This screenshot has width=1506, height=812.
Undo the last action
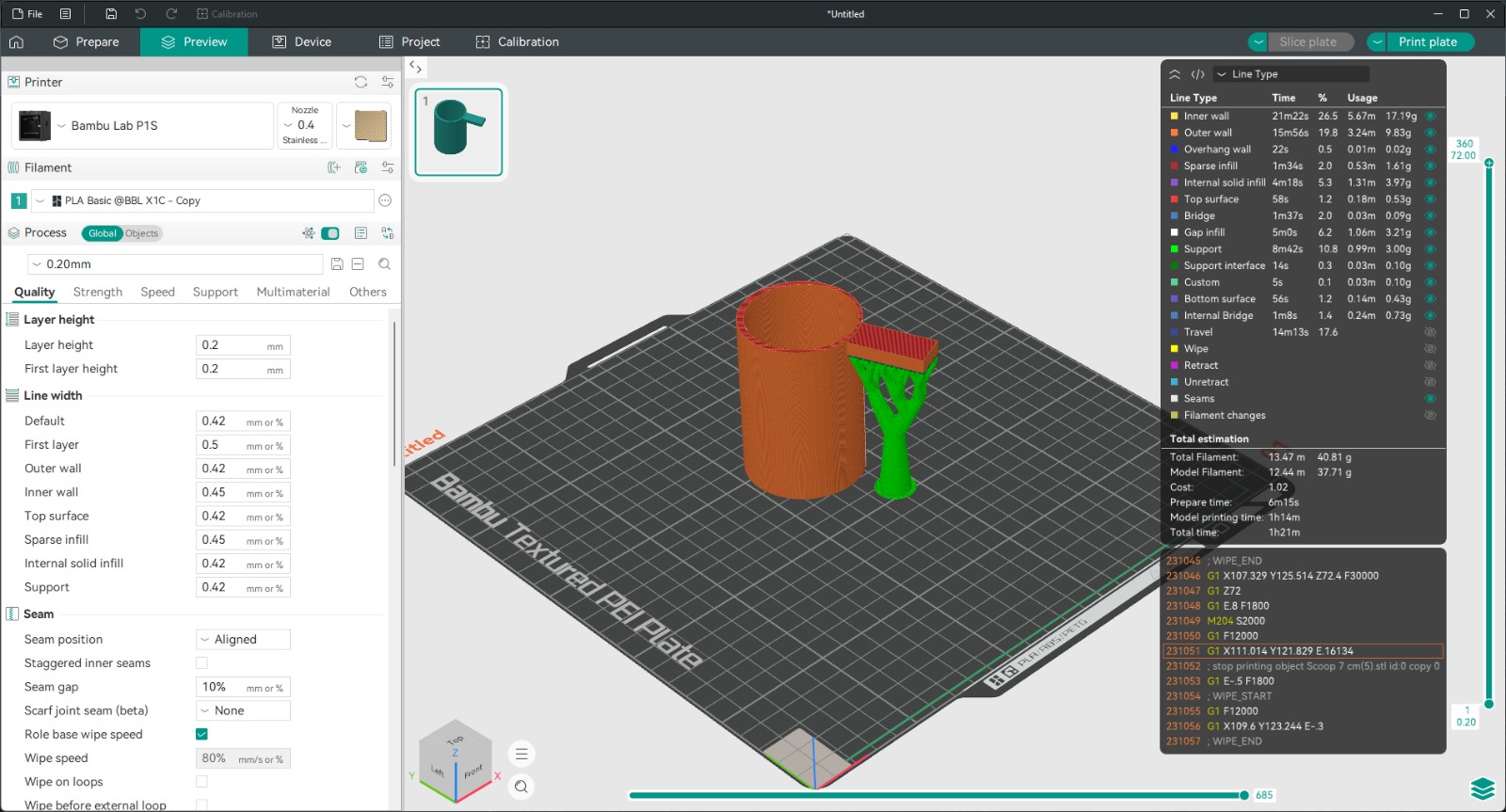click(141, 14)
